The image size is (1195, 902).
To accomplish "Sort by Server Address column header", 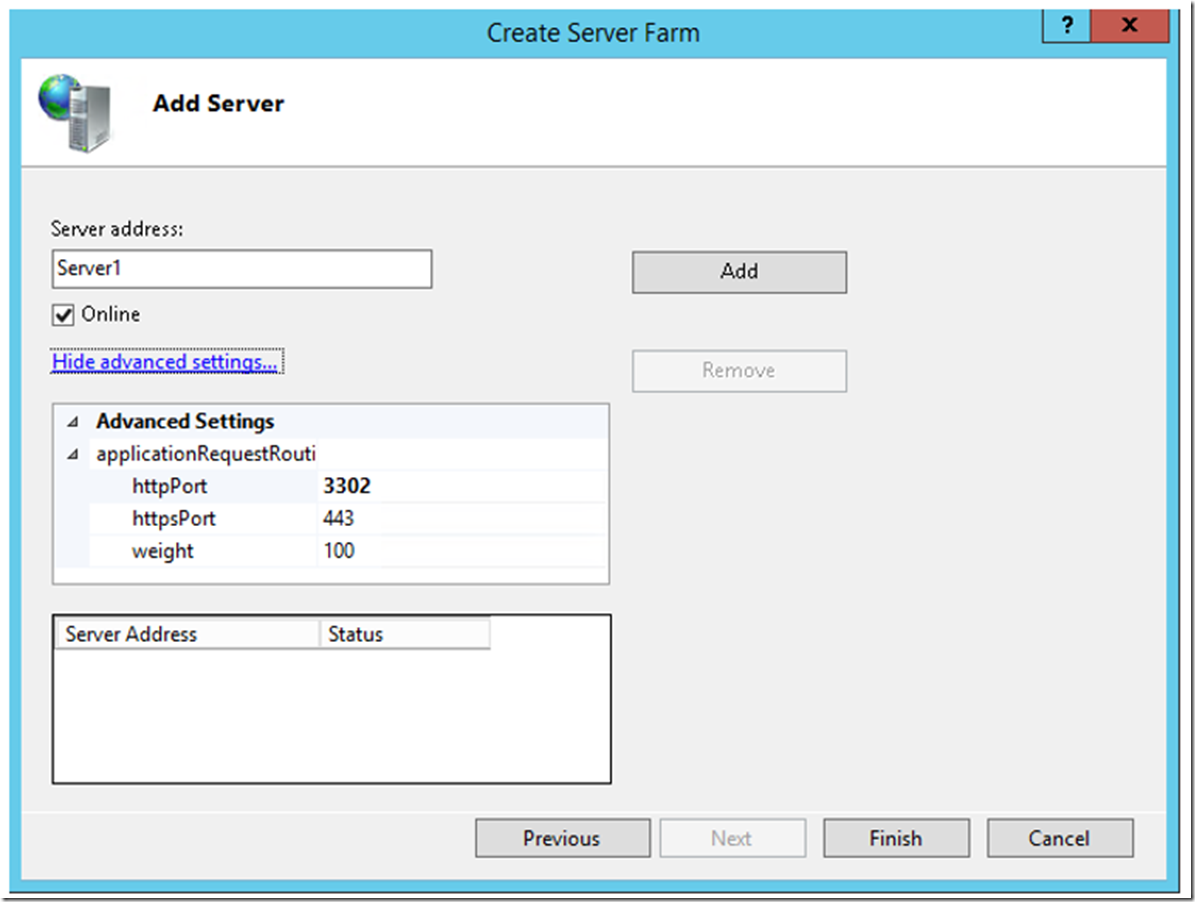I will [x=187, y=634].
